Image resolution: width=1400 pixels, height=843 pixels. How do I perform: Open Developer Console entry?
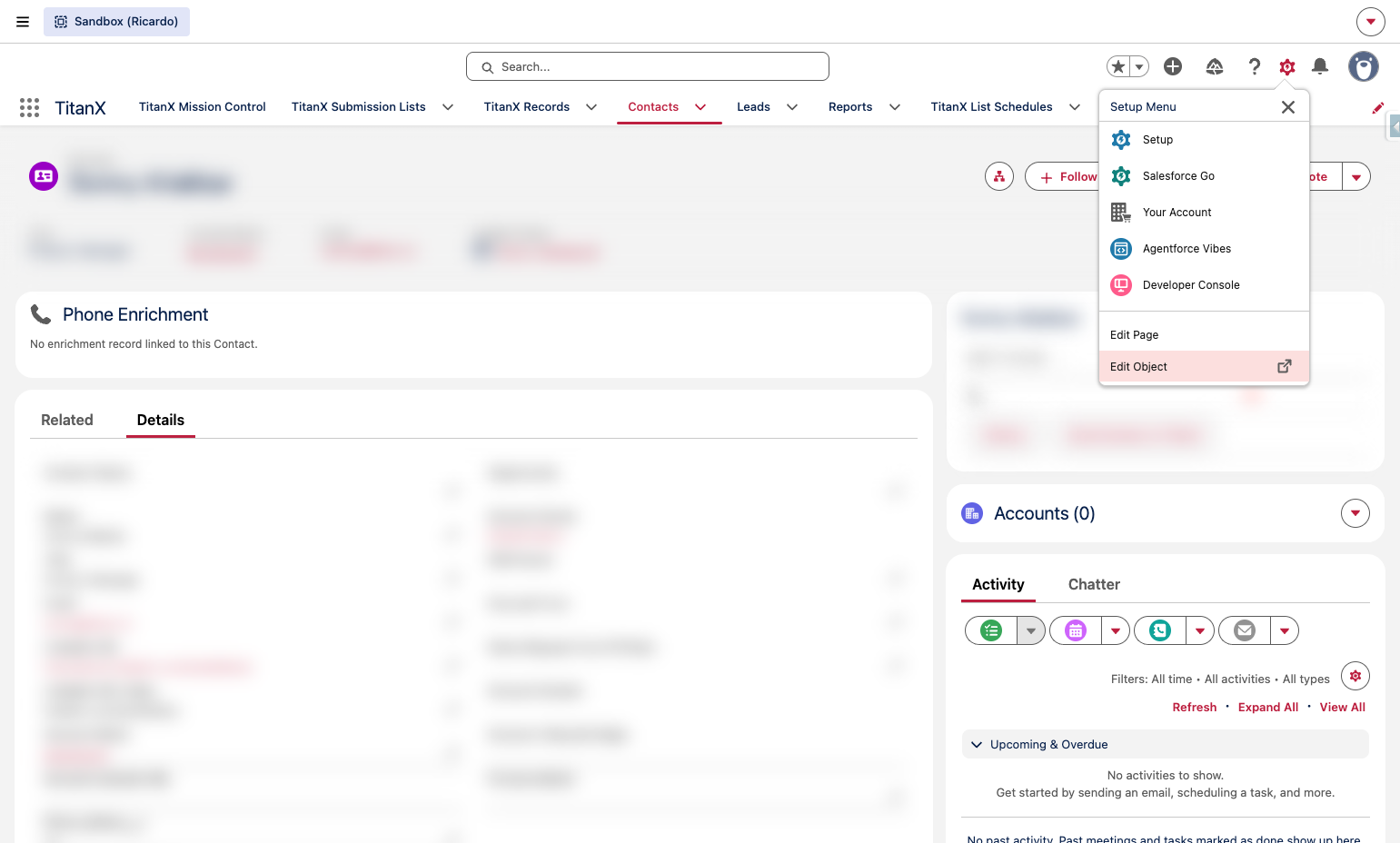[x=1204, y=285]
